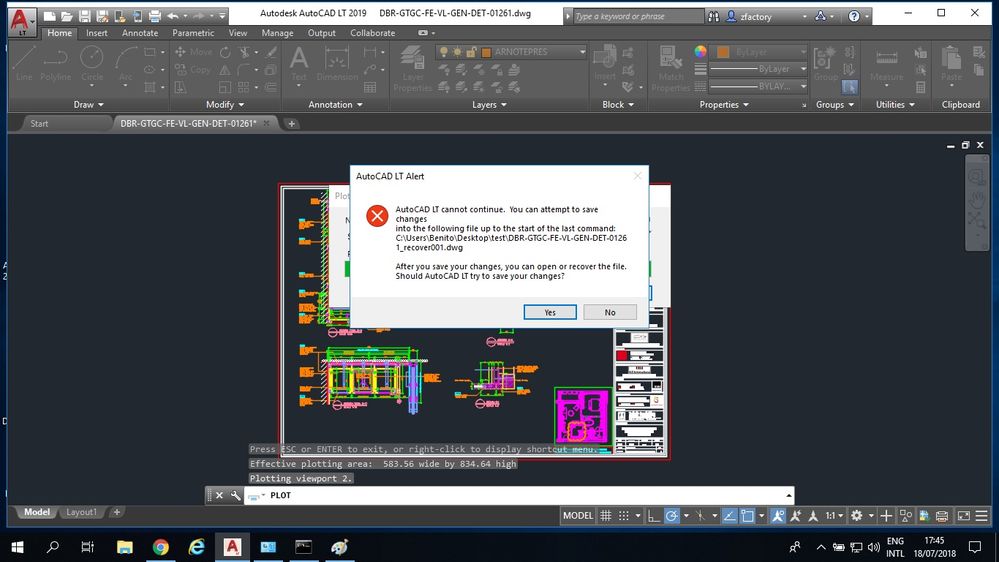Image resolution: width=999 pixels, height=562 pixels.
Task: Toggle Clean Screen in status bar
Action: (964, 515)
